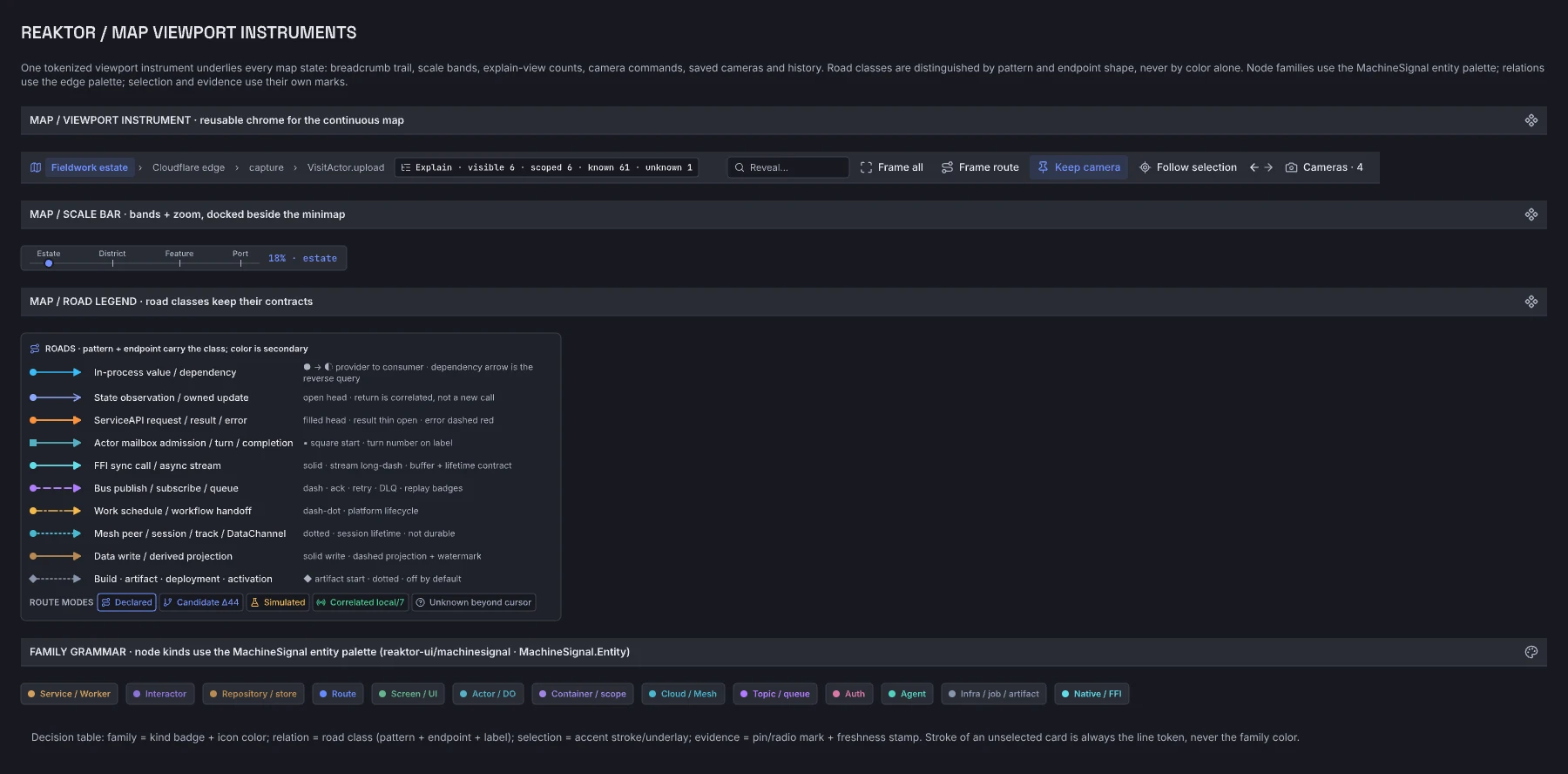This screenshot has width=1568, height=774.
Task: Select the Native / FFI family chip
Action: [x=1092, y=694]
